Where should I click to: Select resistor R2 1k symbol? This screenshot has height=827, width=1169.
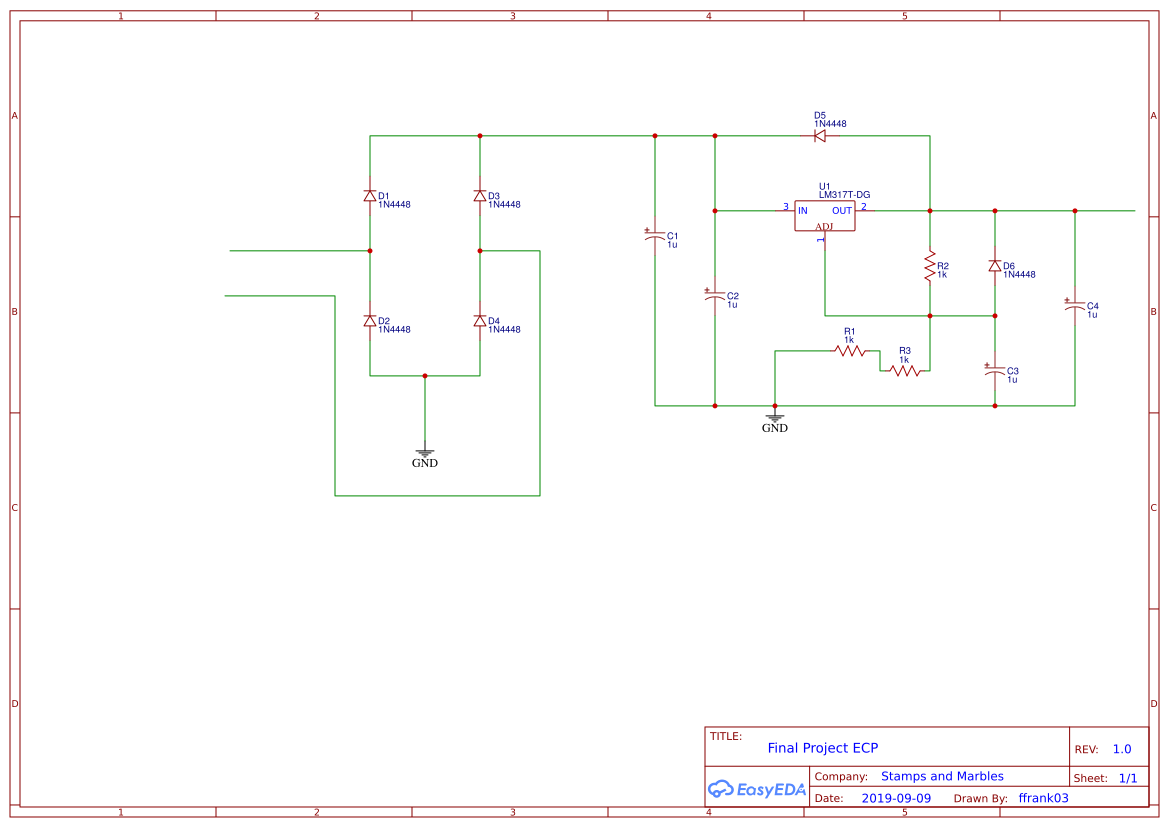point(930,266)
